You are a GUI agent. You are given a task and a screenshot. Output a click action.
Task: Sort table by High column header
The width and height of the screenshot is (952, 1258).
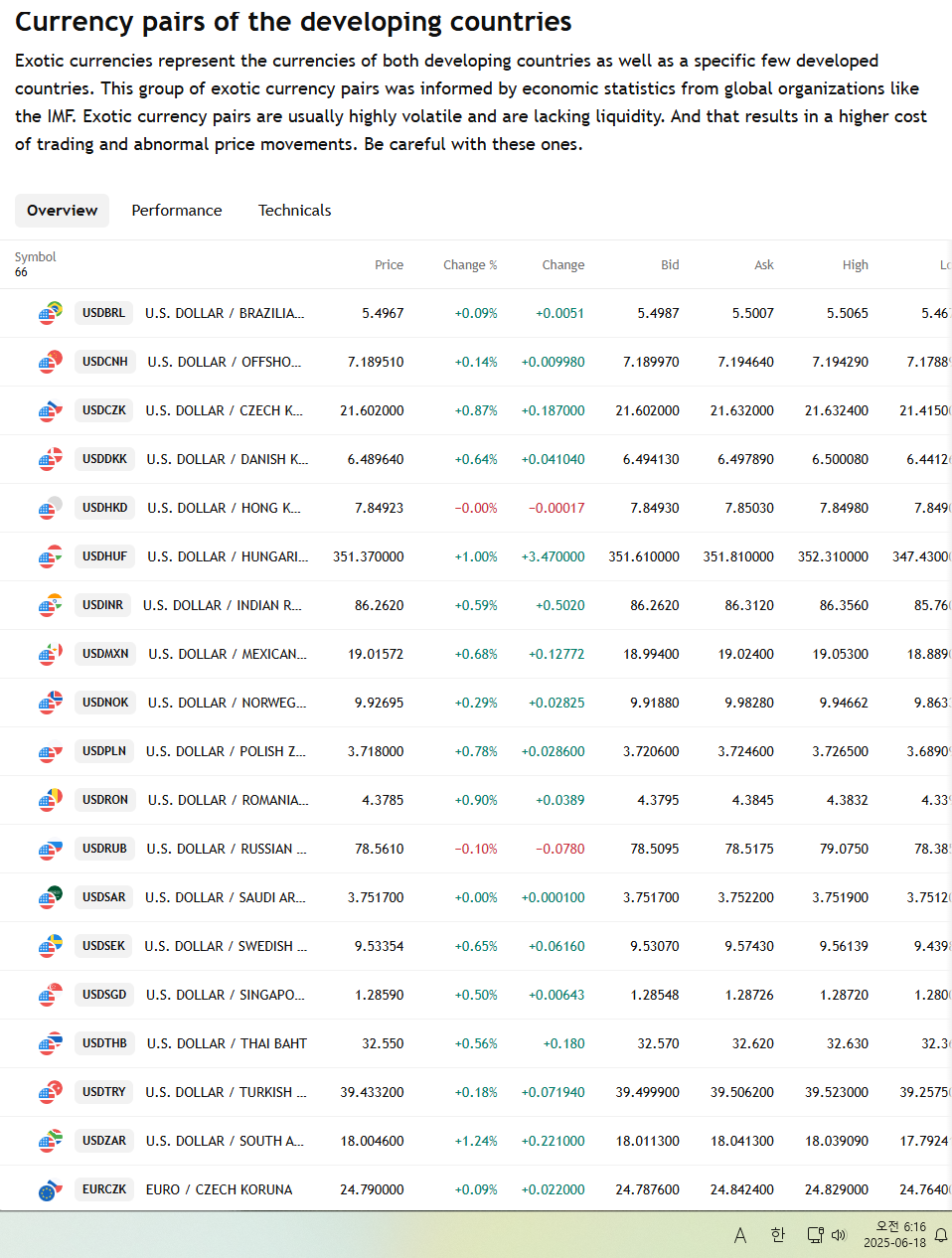pyautogui.click(x=856, y=265)
